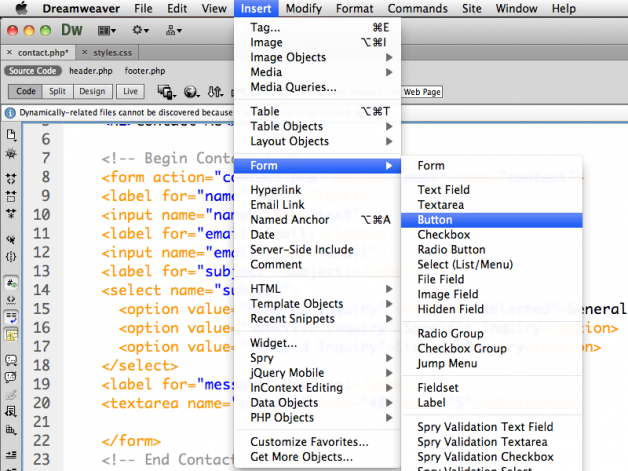Image resolution: width=628 pixels, height=471 pixels.
Task: Open the Site management dropdown icon
Action: pyautogui.click(x=173, y=30)
